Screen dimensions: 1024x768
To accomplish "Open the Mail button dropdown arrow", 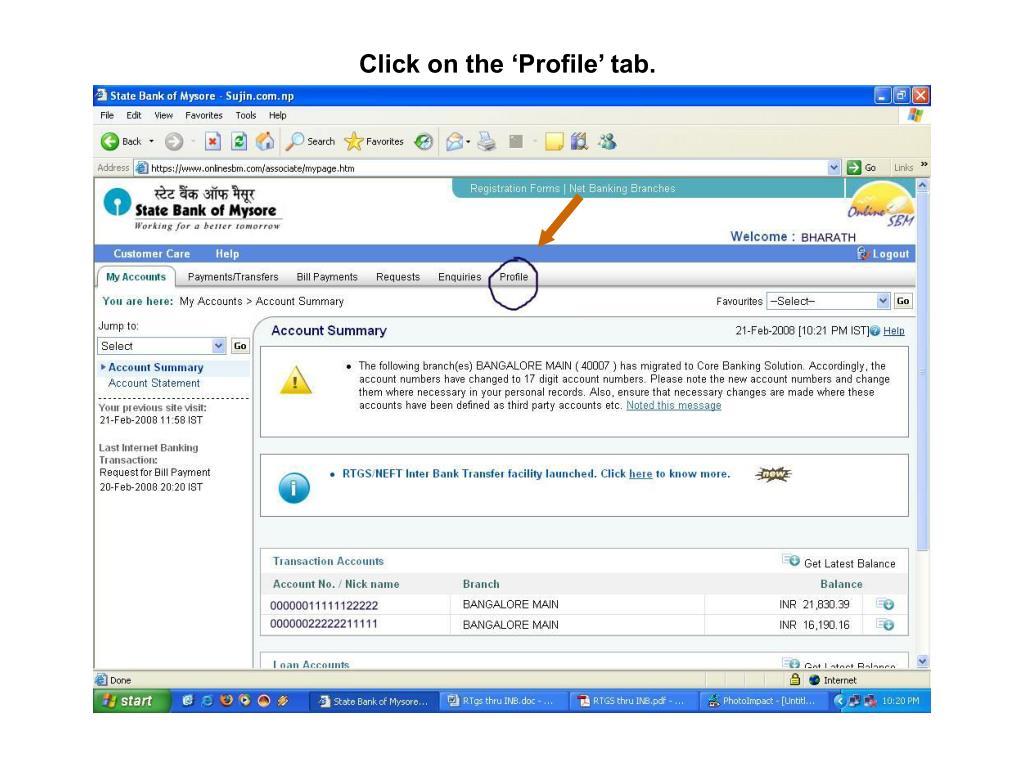I will pos(468,142).
